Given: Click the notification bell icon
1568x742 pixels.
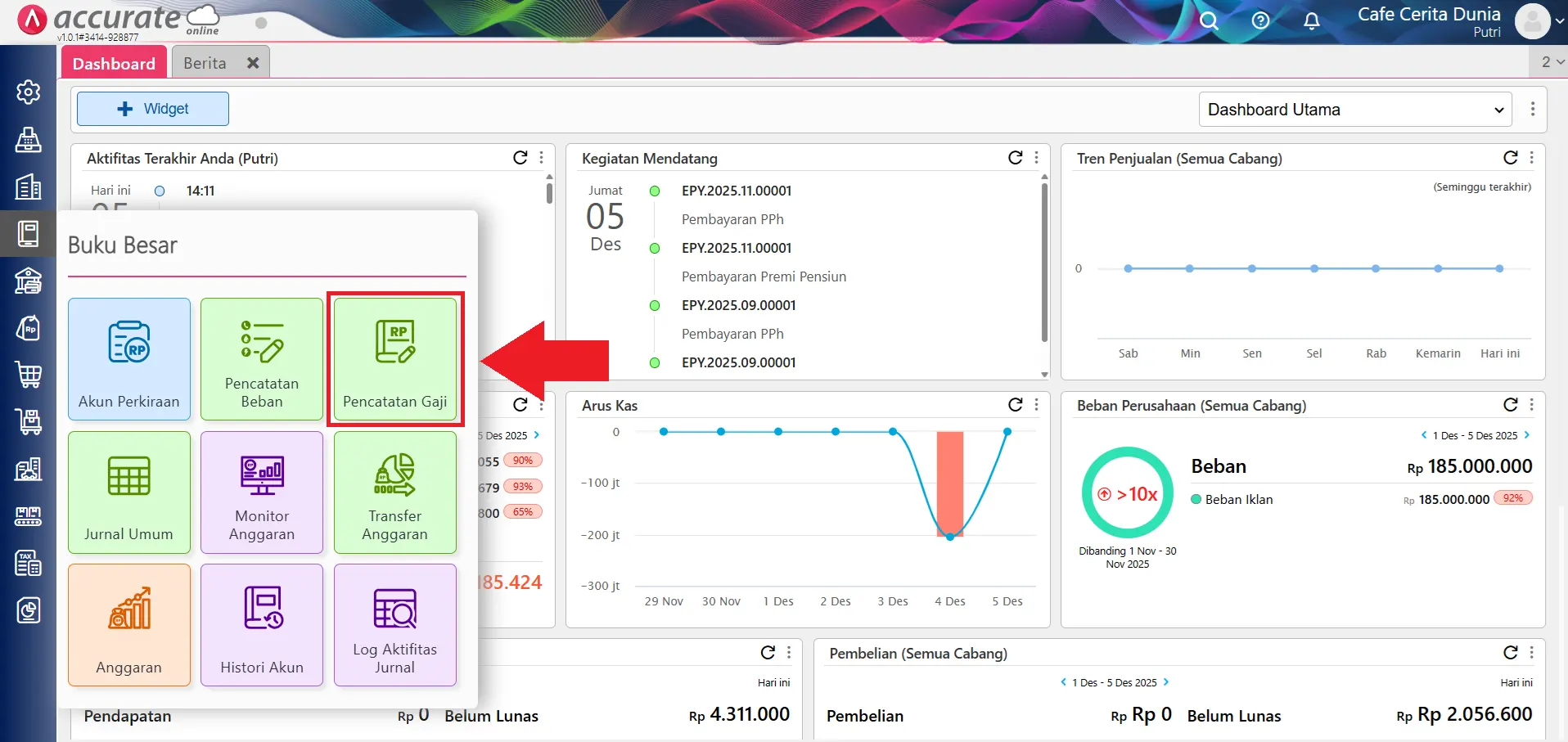Looking at the screenshot, I should pyautogui.click(x=1311, y=21).
